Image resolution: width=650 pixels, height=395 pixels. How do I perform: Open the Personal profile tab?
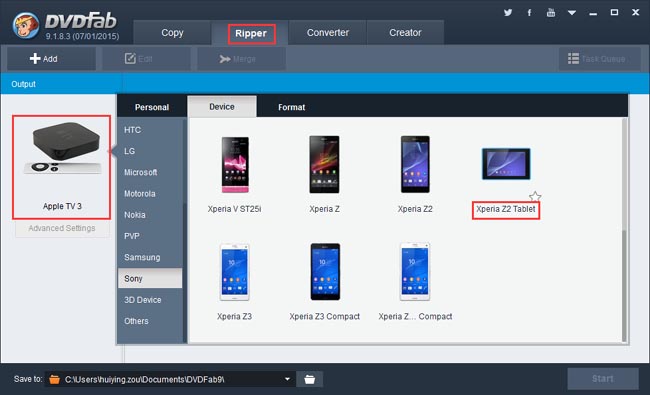click(x=152, y=107)
